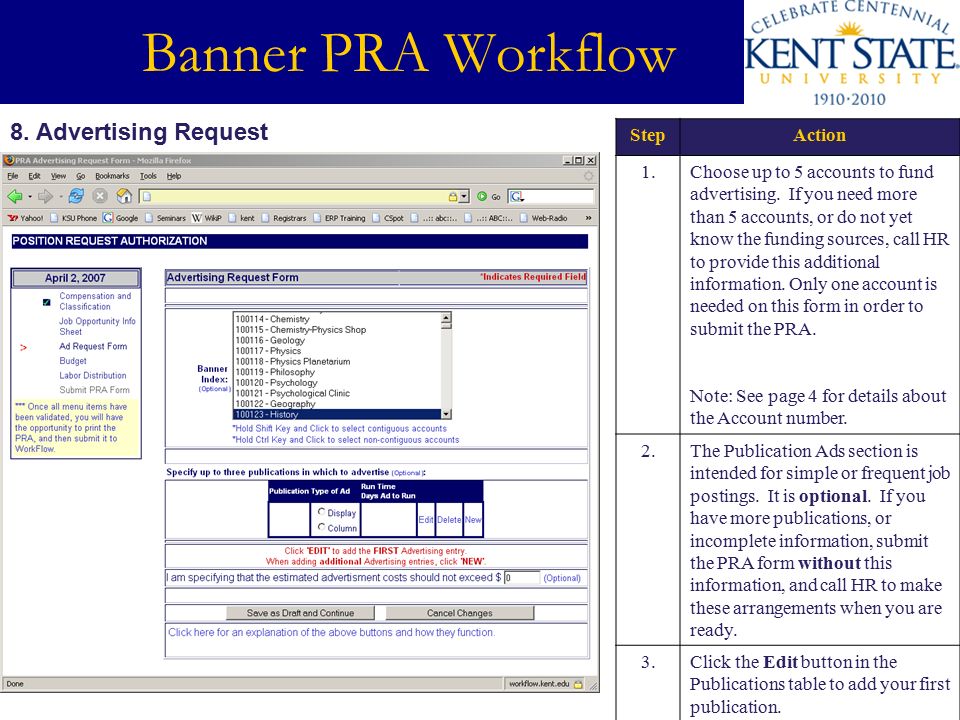Click the status bar padlock icon
The width and height of the screenshot is (960, 720).
pyautogui.click(x=578, y=684)
